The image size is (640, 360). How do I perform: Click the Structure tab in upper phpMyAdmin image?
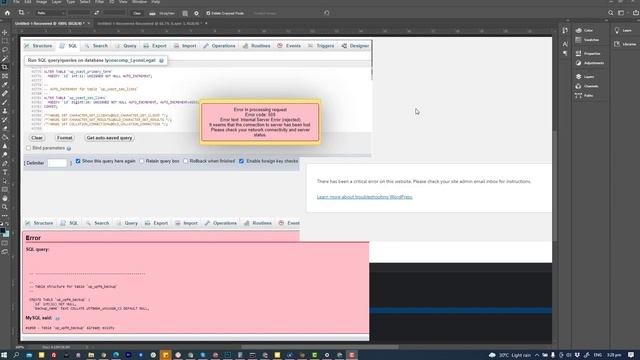[x=39, y=46]
